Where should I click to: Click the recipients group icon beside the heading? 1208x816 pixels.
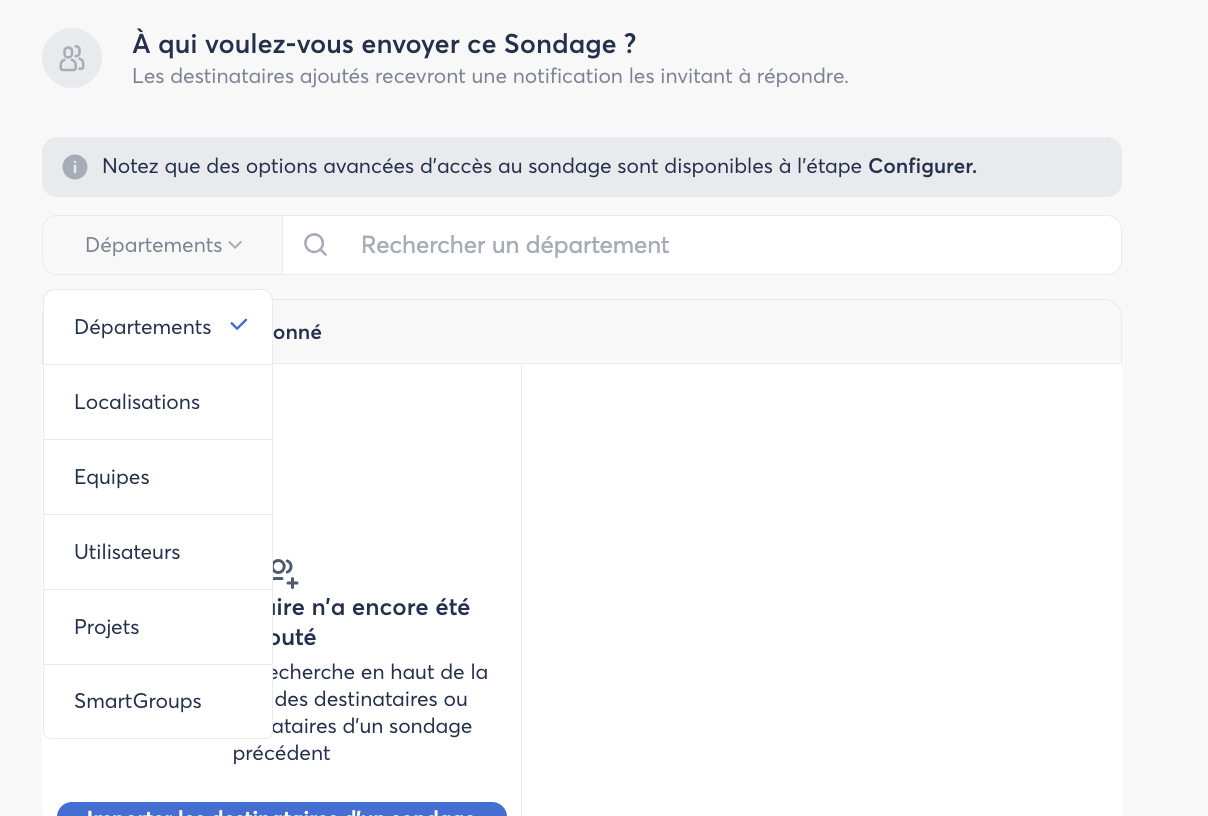[x=72, y=58]
